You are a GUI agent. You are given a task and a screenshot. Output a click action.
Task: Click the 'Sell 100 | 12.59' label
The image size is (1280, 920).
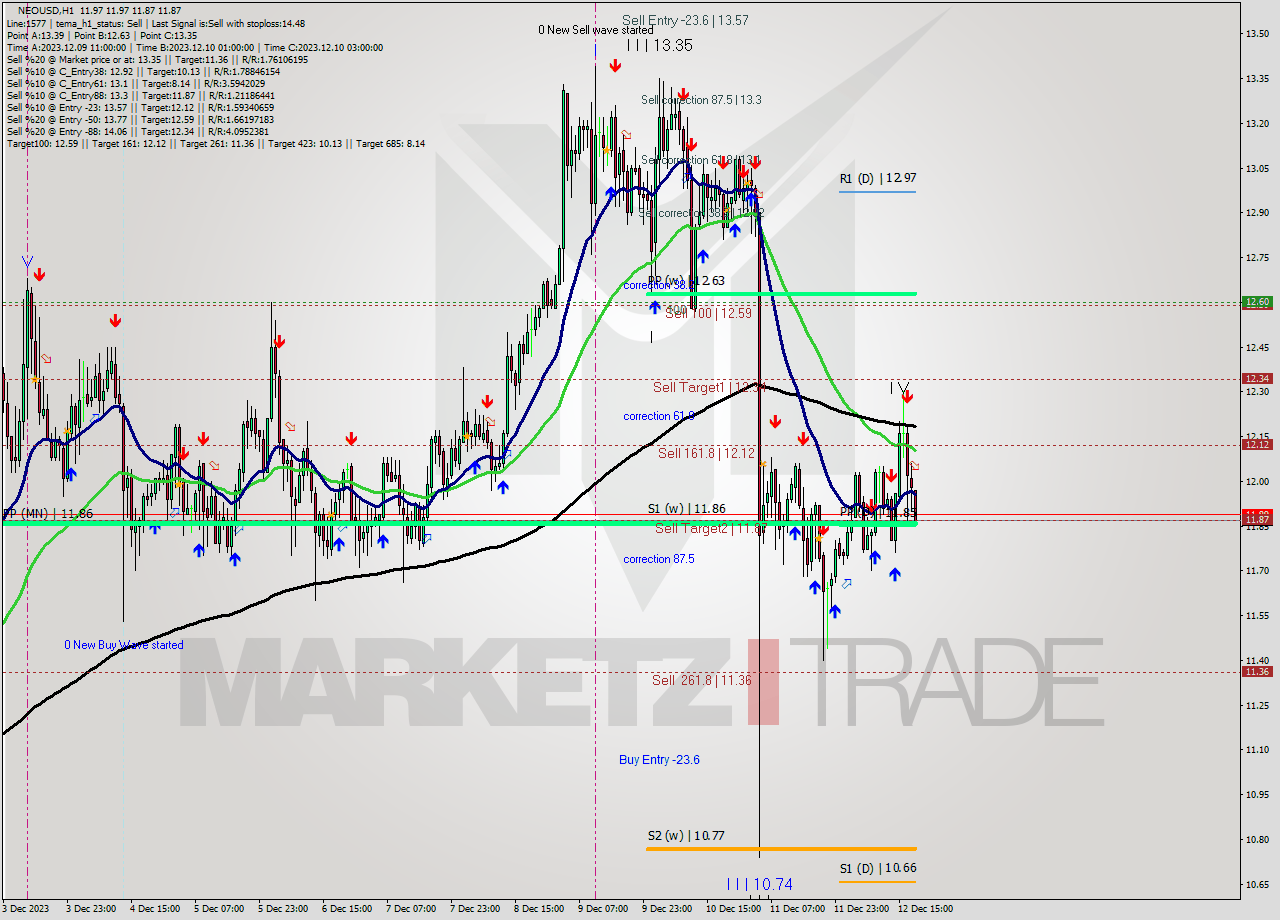(x=708, y=313)
